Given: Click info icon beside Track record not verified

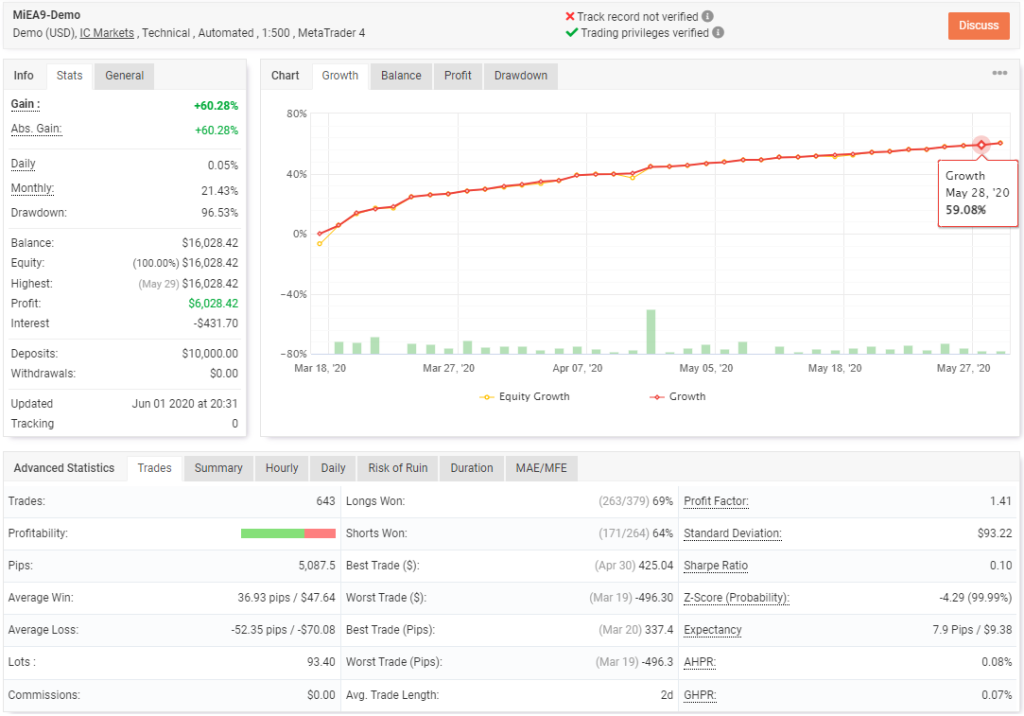Looking at the screenshot, I should [x=707, y=16].
